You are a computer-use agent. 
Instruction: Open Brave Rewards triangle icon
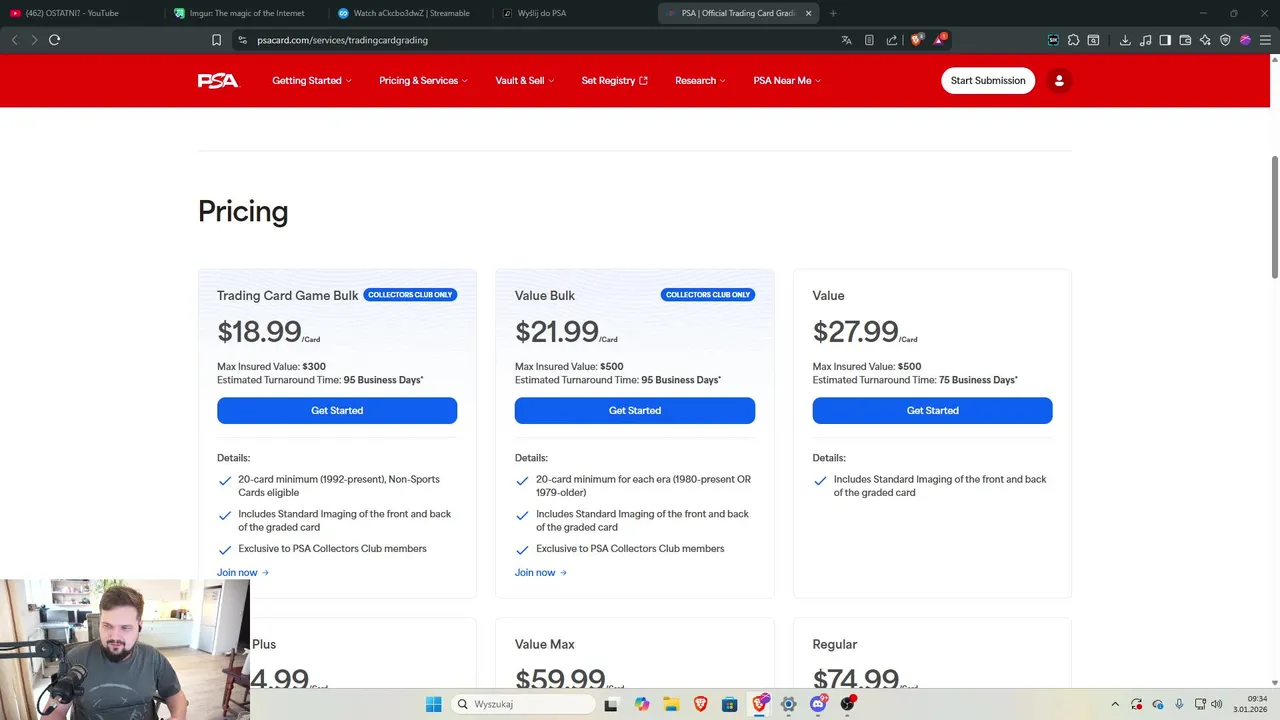click(939, 40)
